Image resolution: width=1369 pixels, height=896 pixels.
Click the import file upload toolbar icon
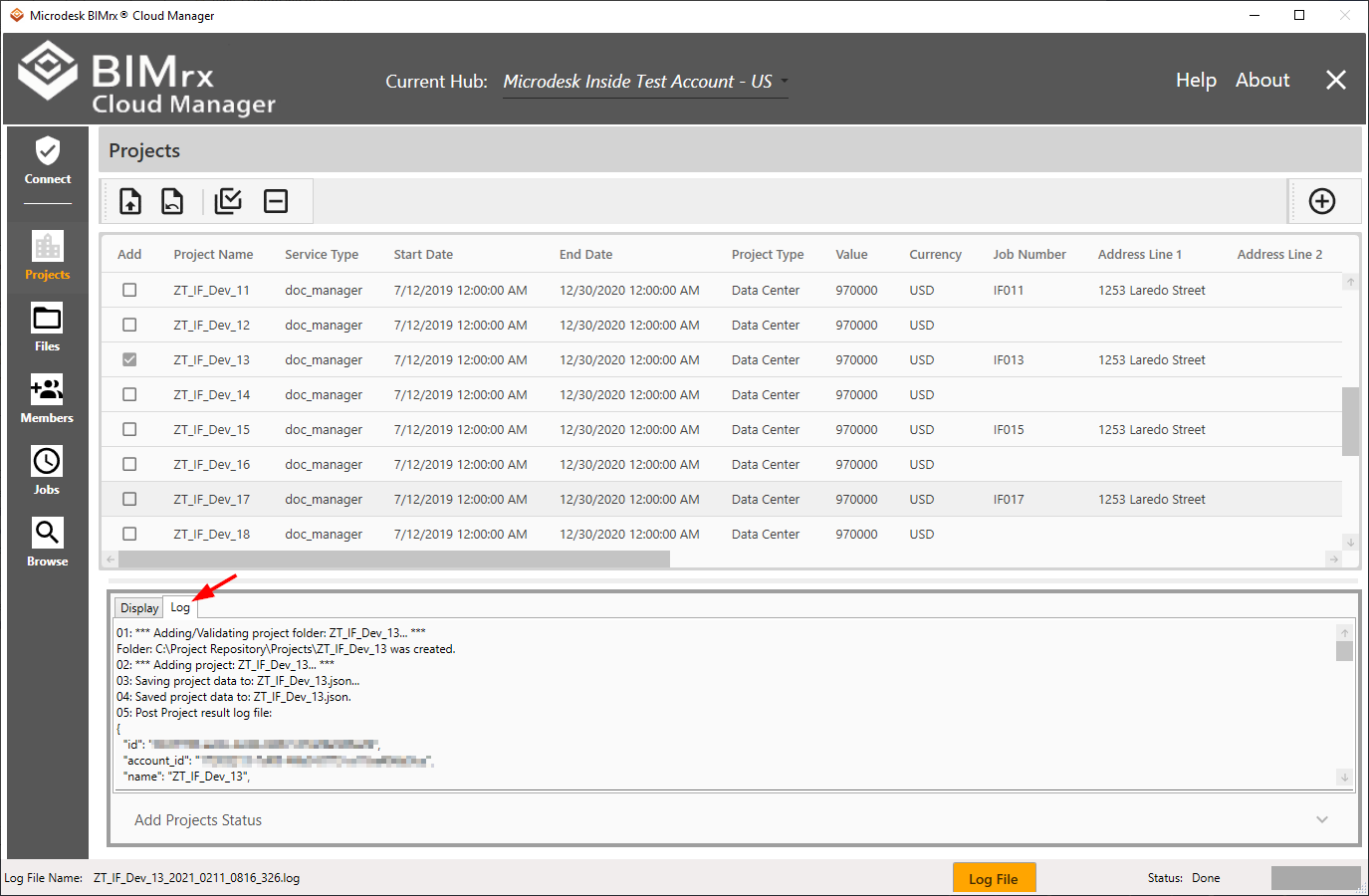[130, 201]
